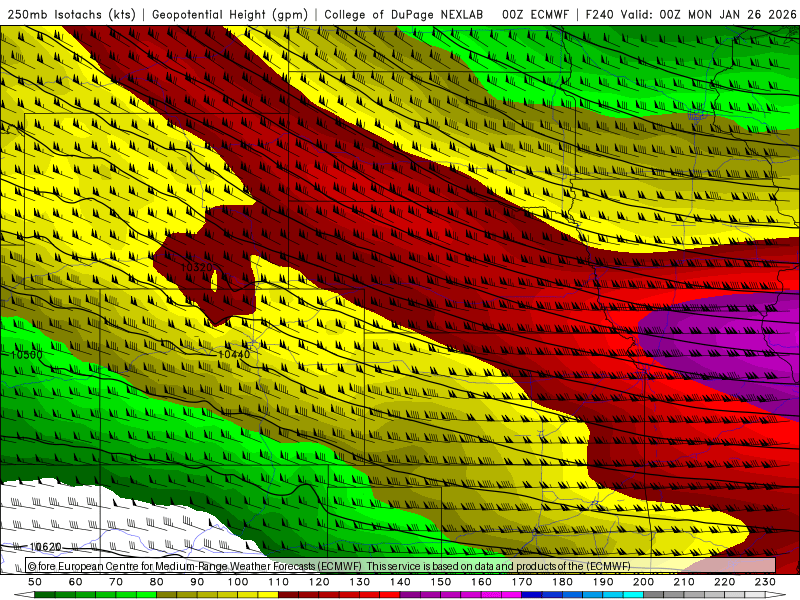Click the 10440 height contour label
Image resolution: width=800 pixels, height=600 pixels.
point(234,354)
